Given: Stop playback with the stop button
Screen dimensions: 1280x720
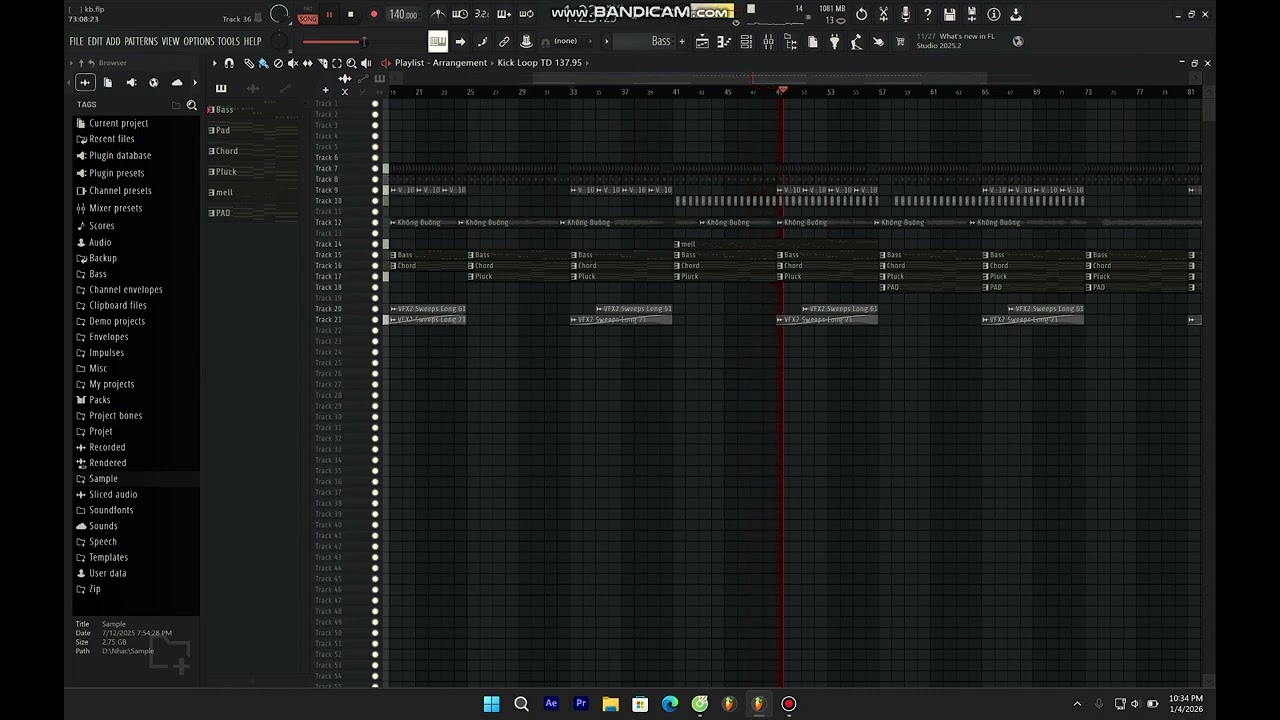Looking at the screenshot, I should pyautogui.click(x=351, y=14).
